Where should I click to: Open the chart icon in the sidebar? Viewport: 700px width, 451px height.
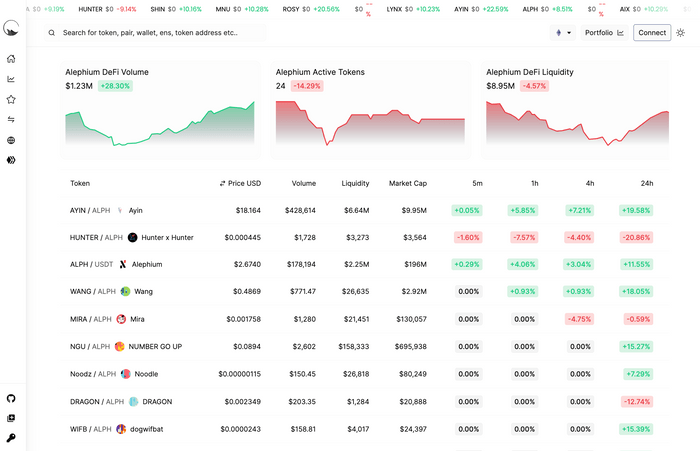click(x=11, y=79)
